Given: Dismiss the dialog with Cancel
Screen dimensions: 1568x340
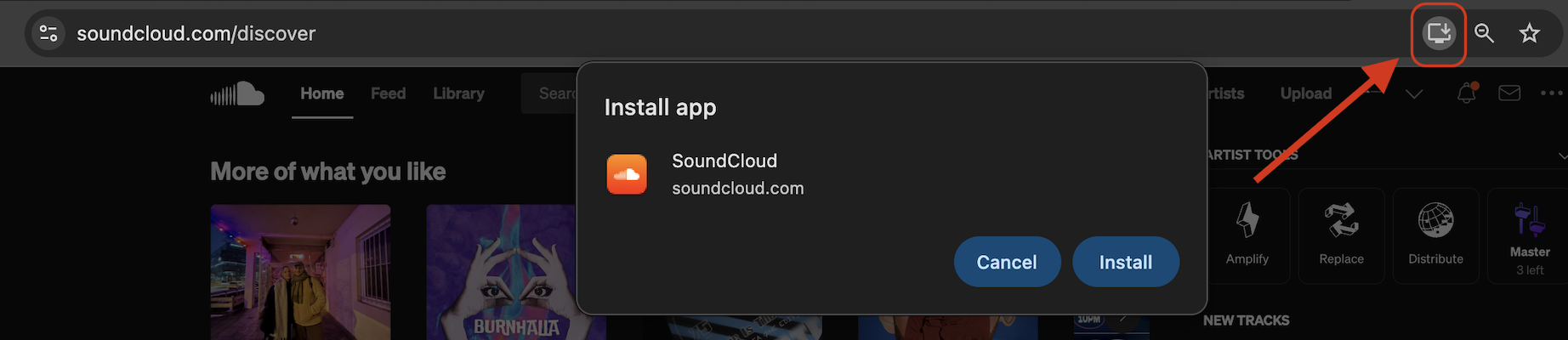Looking at the screenshot, I should point(1007,262).
